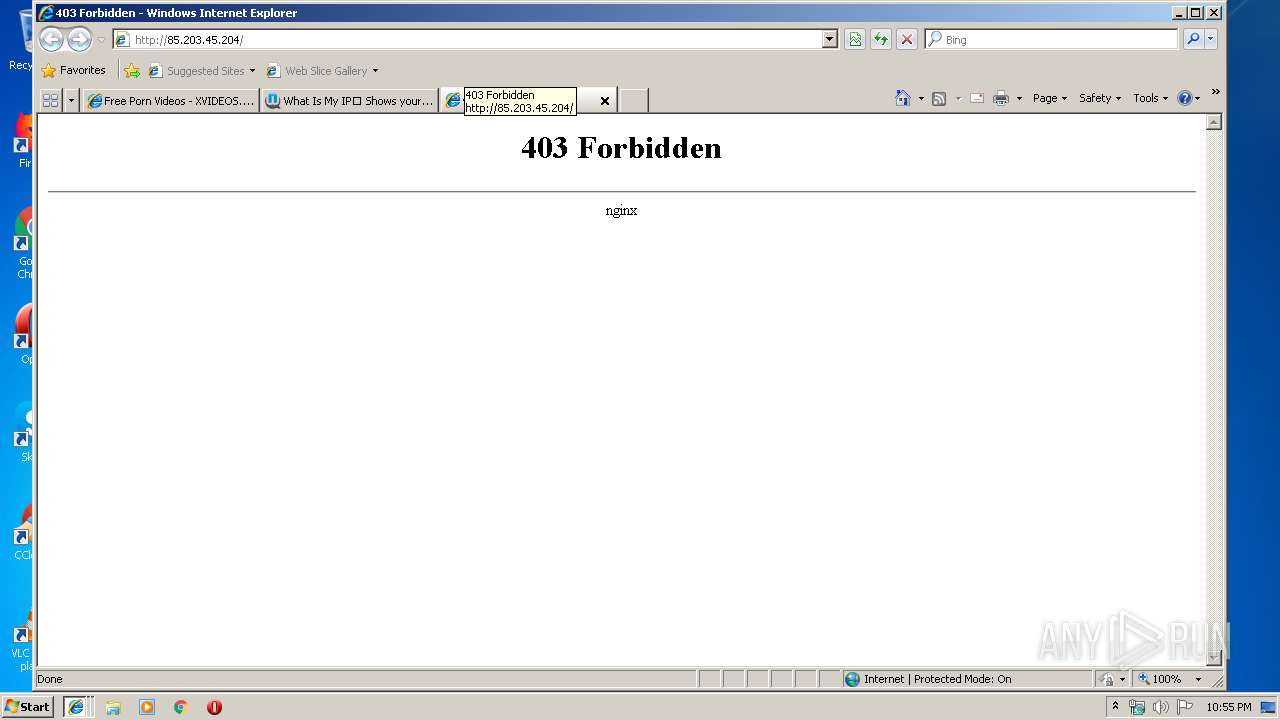Image resolution: width=1280 pixels, height=720 pixels.
Task: Launch Chrome from taskbar
Action: [180, 707]
